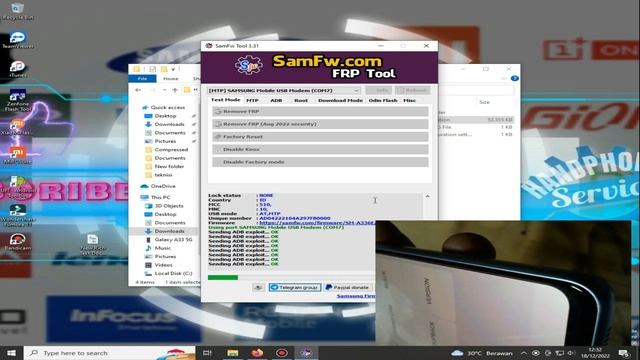The width and height of the screenshot is (640, 360).
Task: Click the Up arrow in File Explorer
Action: click(x=175, y=90)
